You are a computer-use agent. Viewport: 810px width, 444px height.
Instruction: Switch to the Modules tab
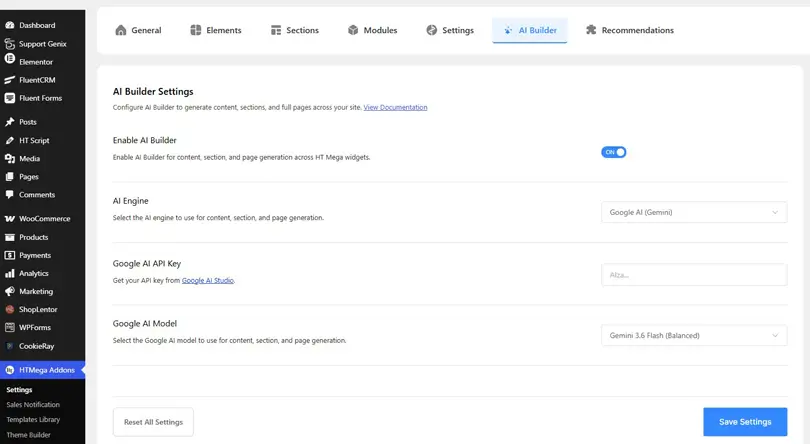tap(372, 30)
